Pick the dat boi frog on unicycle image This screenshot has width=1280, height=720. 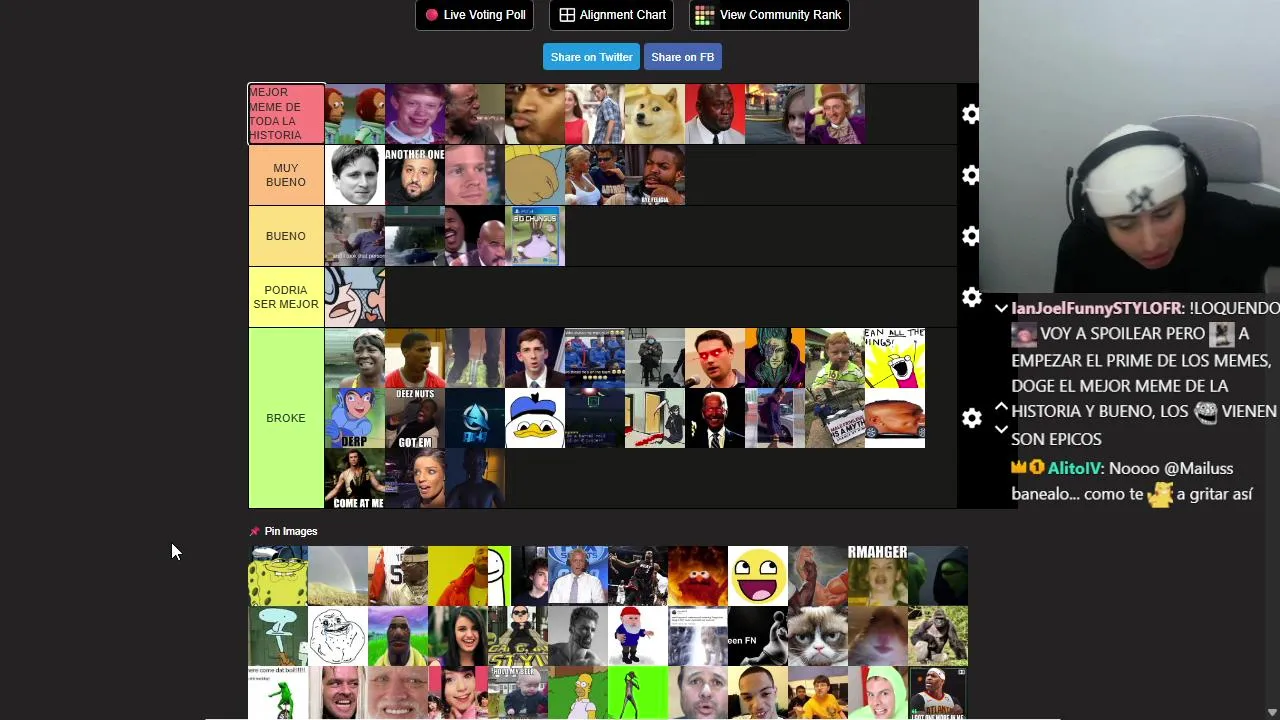point(278,692)
